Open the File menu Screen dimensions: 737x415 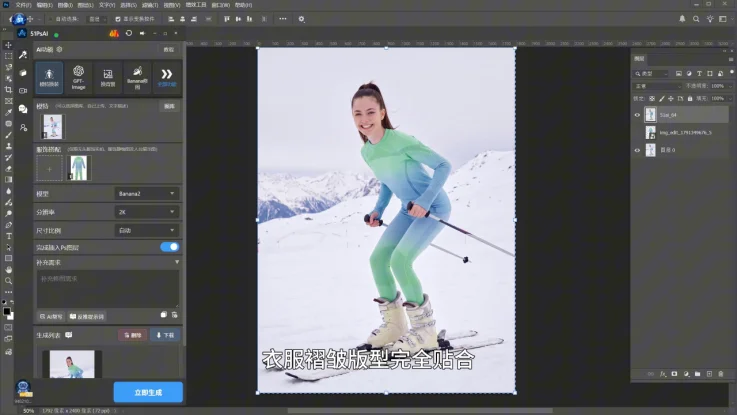pos(23,5)
